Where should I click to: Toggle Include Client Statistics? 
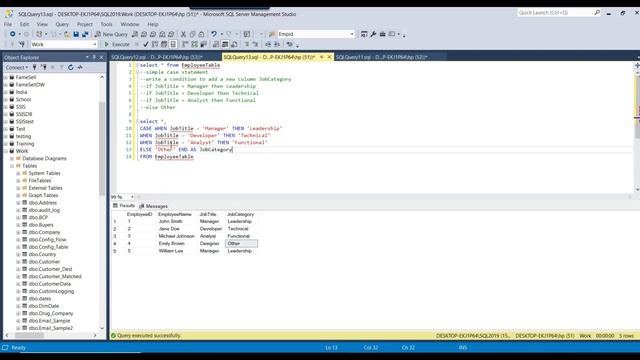coord(203,44)
